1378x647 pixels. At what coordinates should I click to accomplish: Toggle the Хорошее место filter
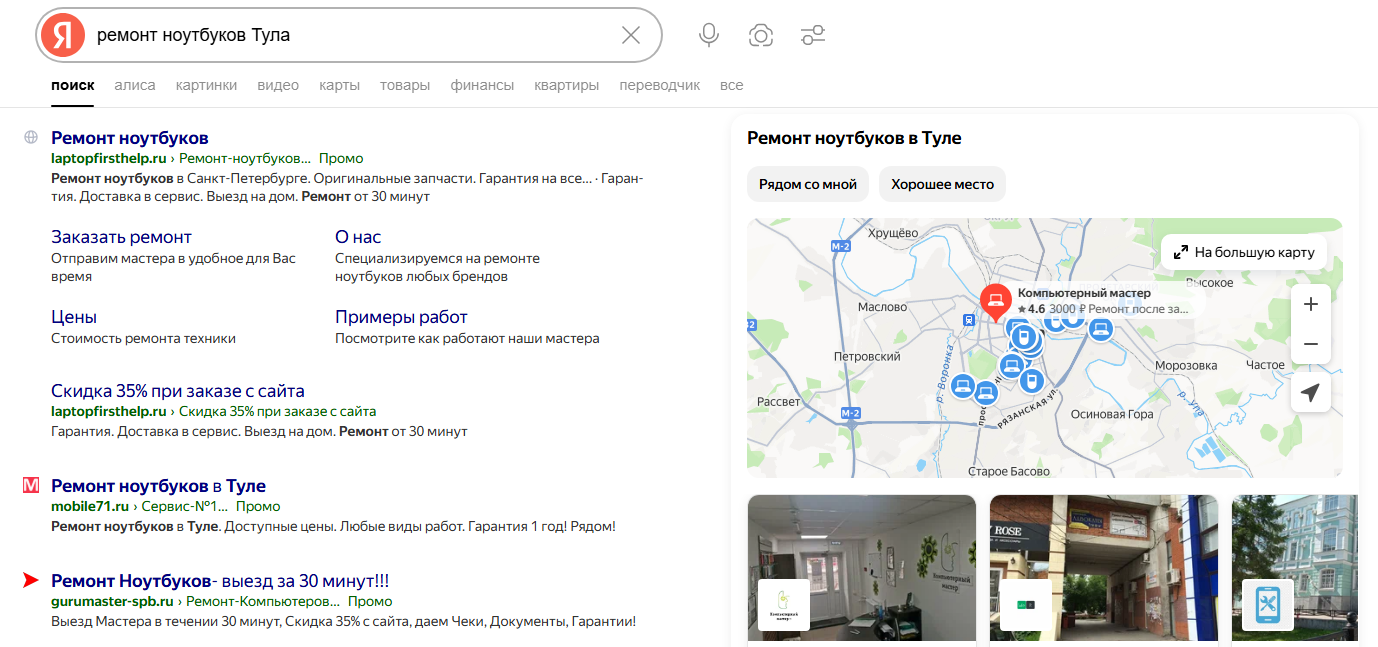(x=942, y=184)
